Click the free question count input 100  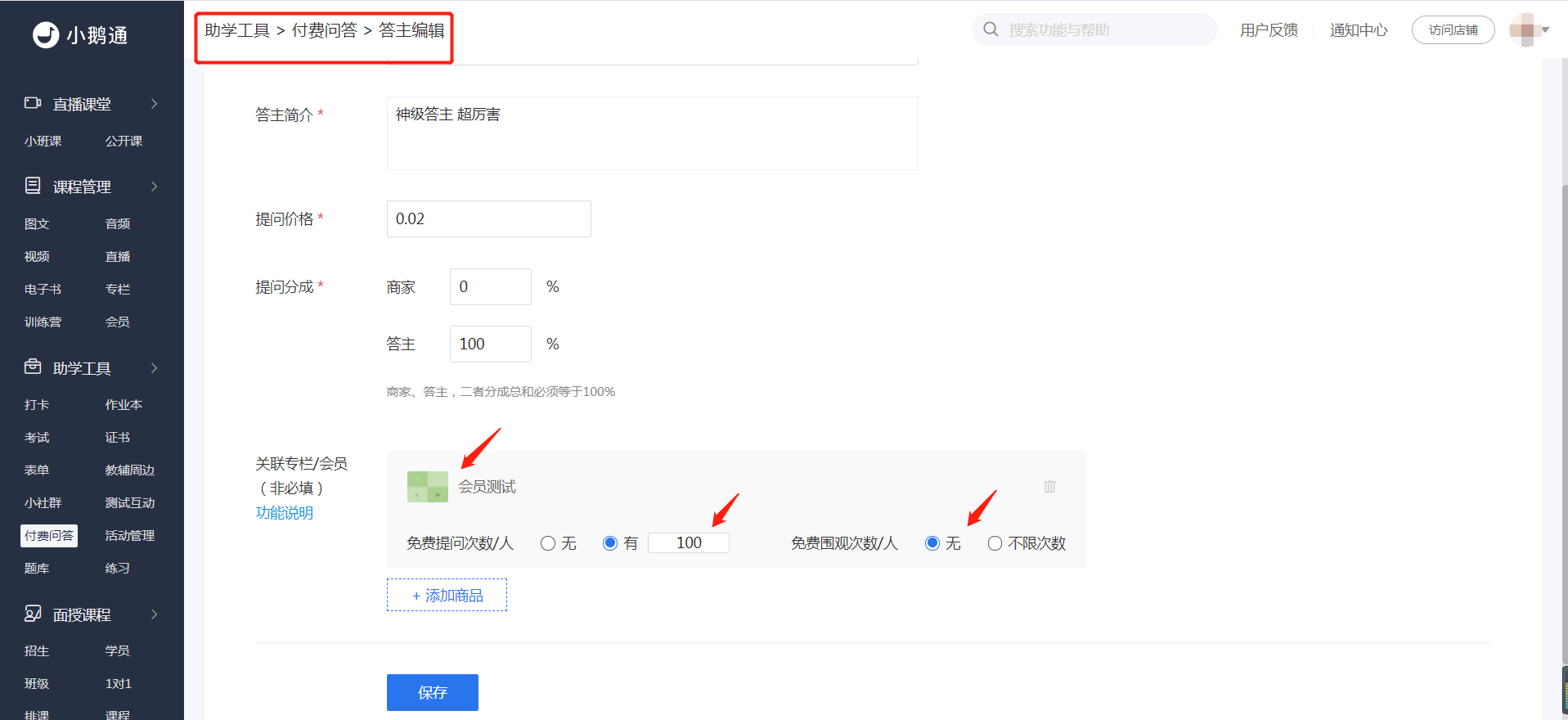click(689, 542)
